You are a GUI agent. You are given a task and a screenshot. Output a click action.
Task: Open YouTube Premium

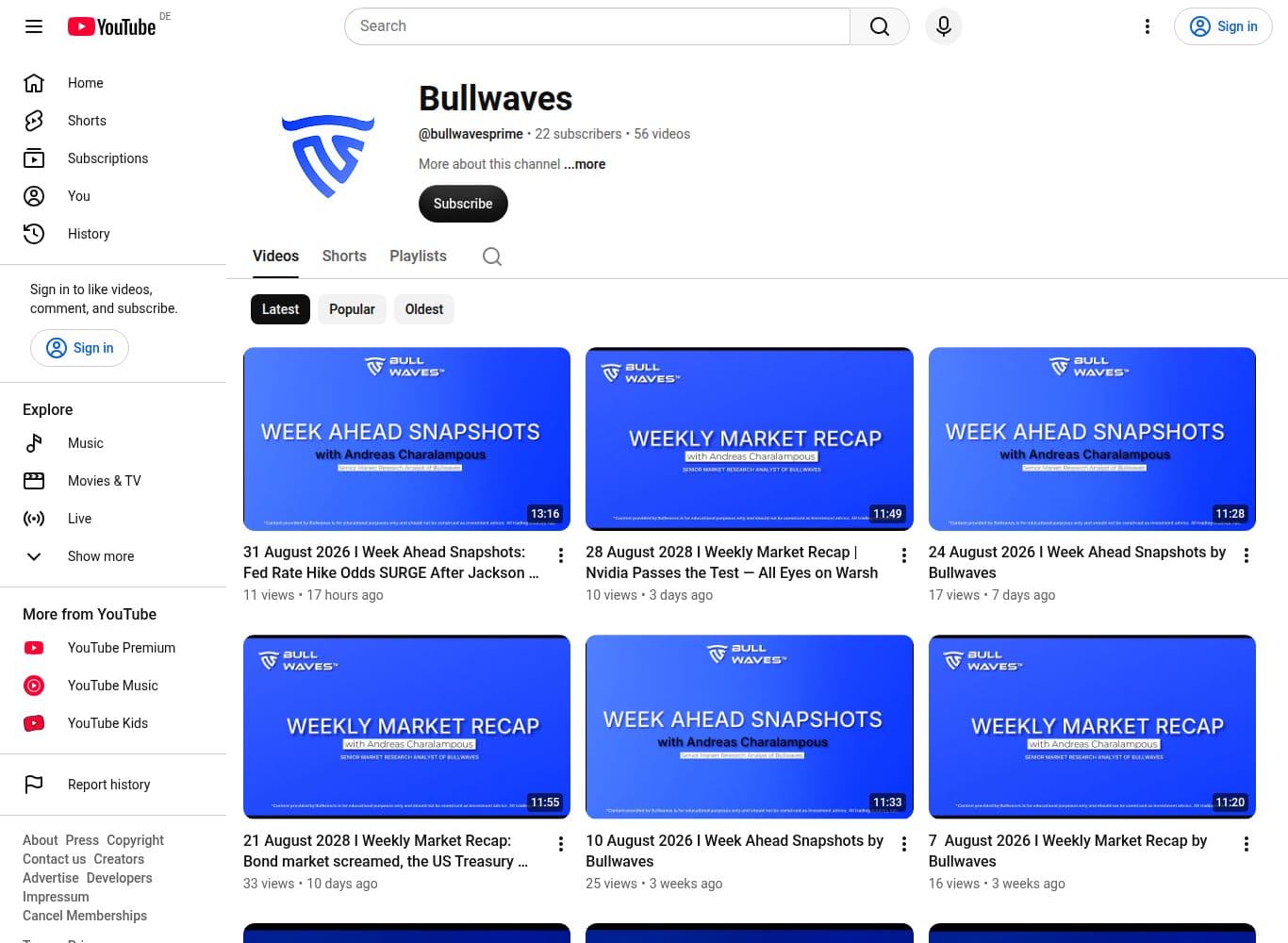[x=113, y=648]
